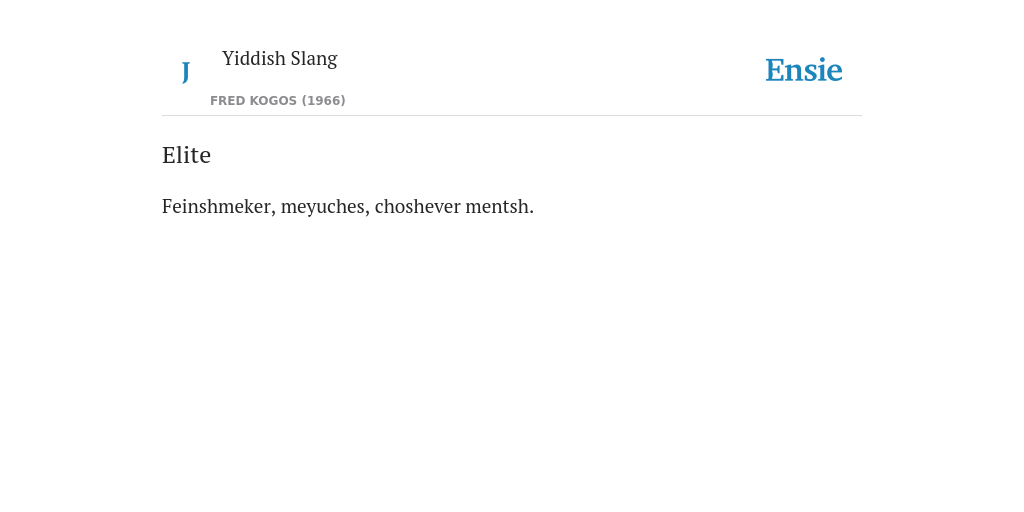This screenshot has width=1024, height=512.
Task: Click the name KOGOS in the author line
Action: [273, 101]
